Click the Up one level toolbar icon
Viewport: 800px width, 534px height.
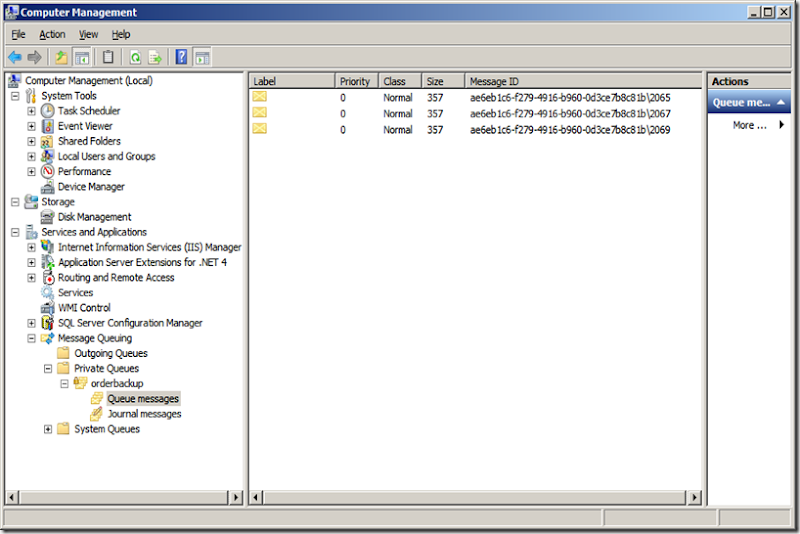[x=61, y=57]
